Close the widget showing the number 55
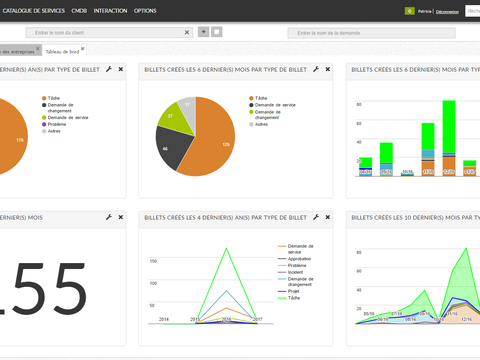 click(x=121, y=217)
